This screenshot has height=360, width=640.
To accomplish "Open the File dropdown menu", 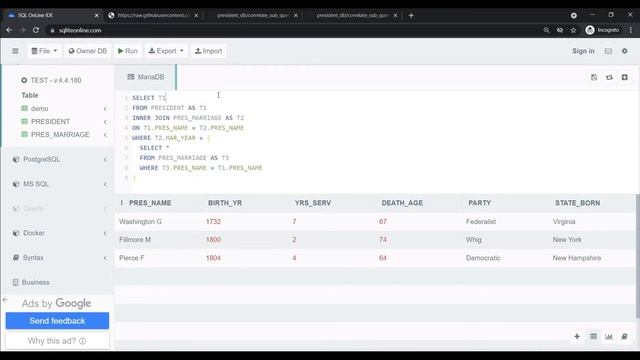I will (x=44, y=51).
